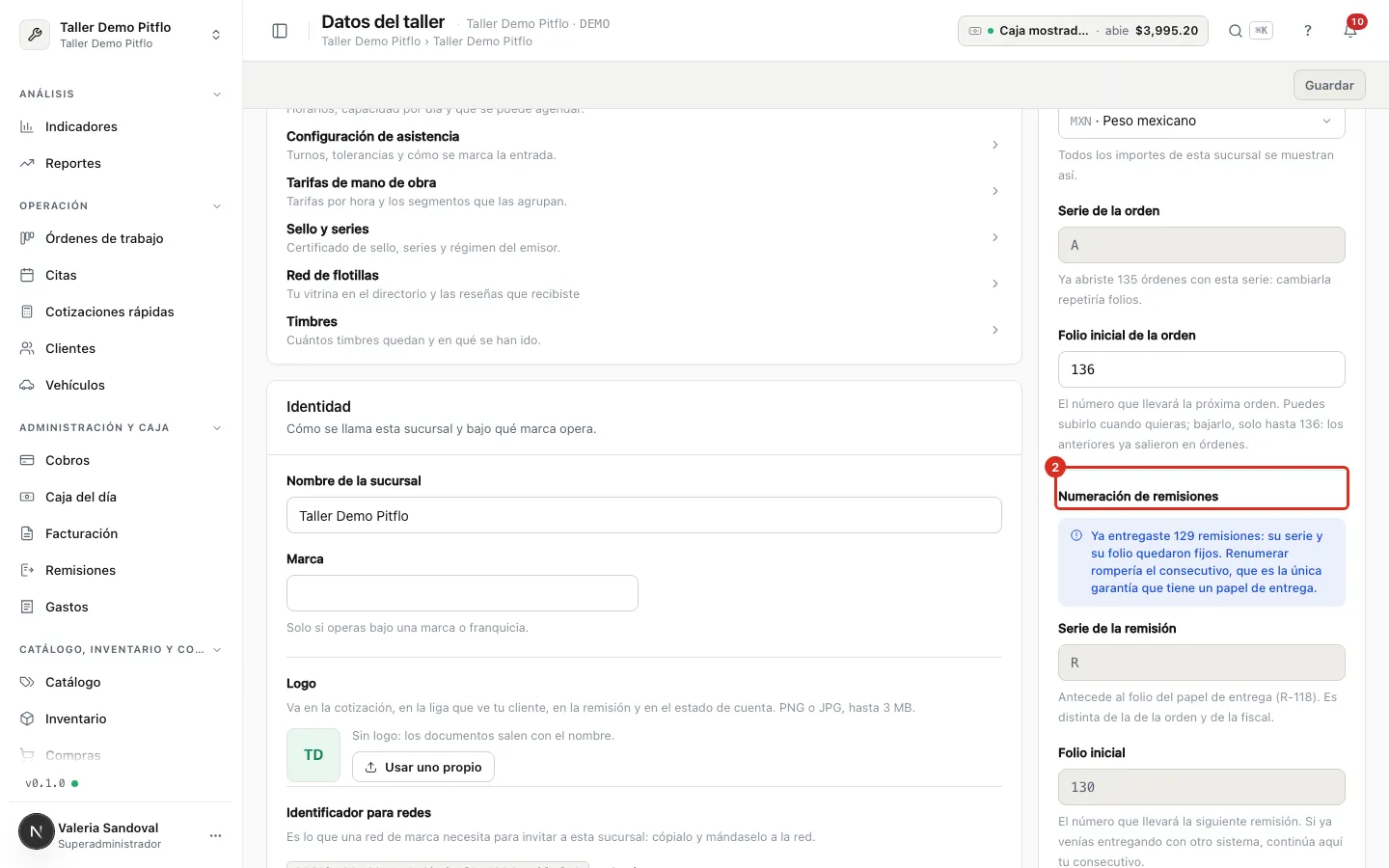Click the ⌘K shortcut badge
The image size is (1389, 868).
coord(1261,31)
